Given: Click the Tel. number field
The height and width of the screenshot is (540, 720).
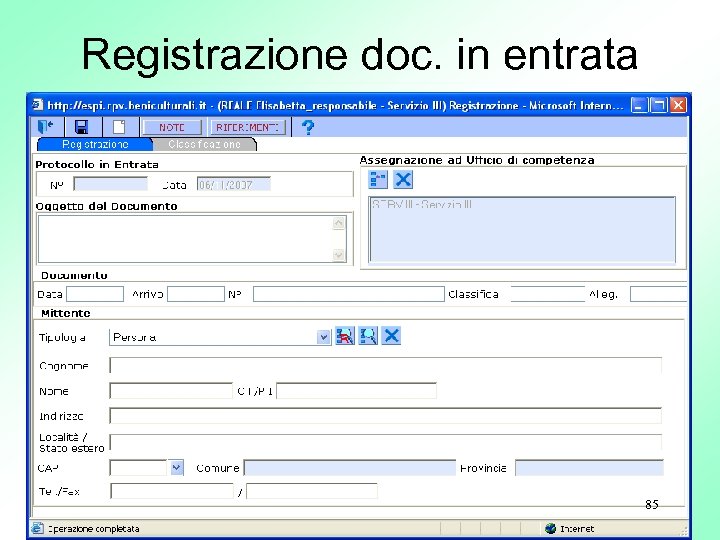Looking at the screenshot, I should coord(172,491).
